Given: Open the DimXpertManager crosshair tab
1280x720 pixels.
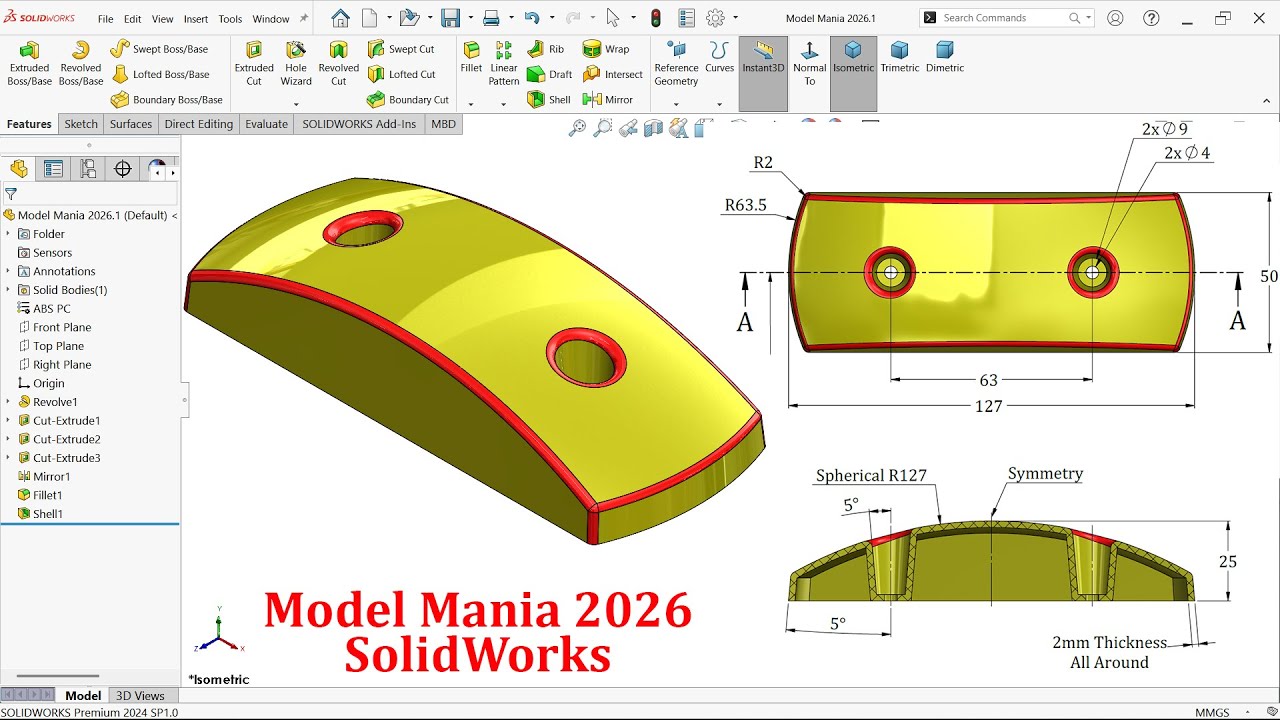Looking at the screenshot, I should tap(123, 169).
